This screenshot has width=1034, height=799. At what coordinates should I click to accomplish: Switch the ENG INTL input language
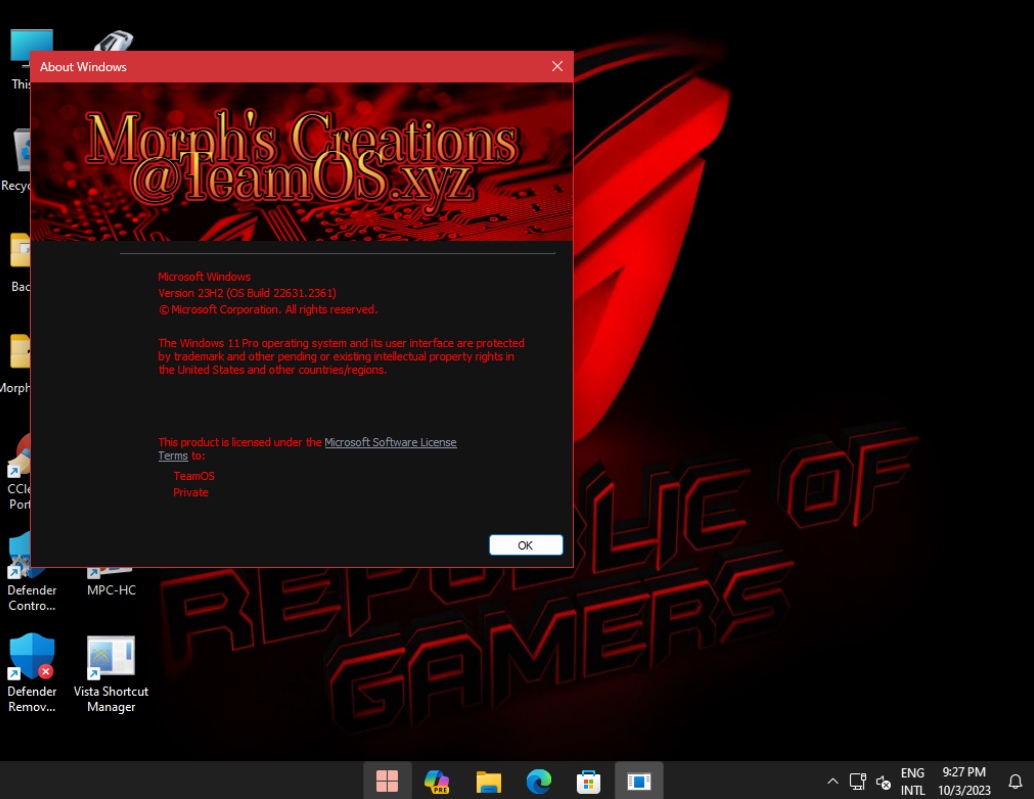tap(913, 781)
